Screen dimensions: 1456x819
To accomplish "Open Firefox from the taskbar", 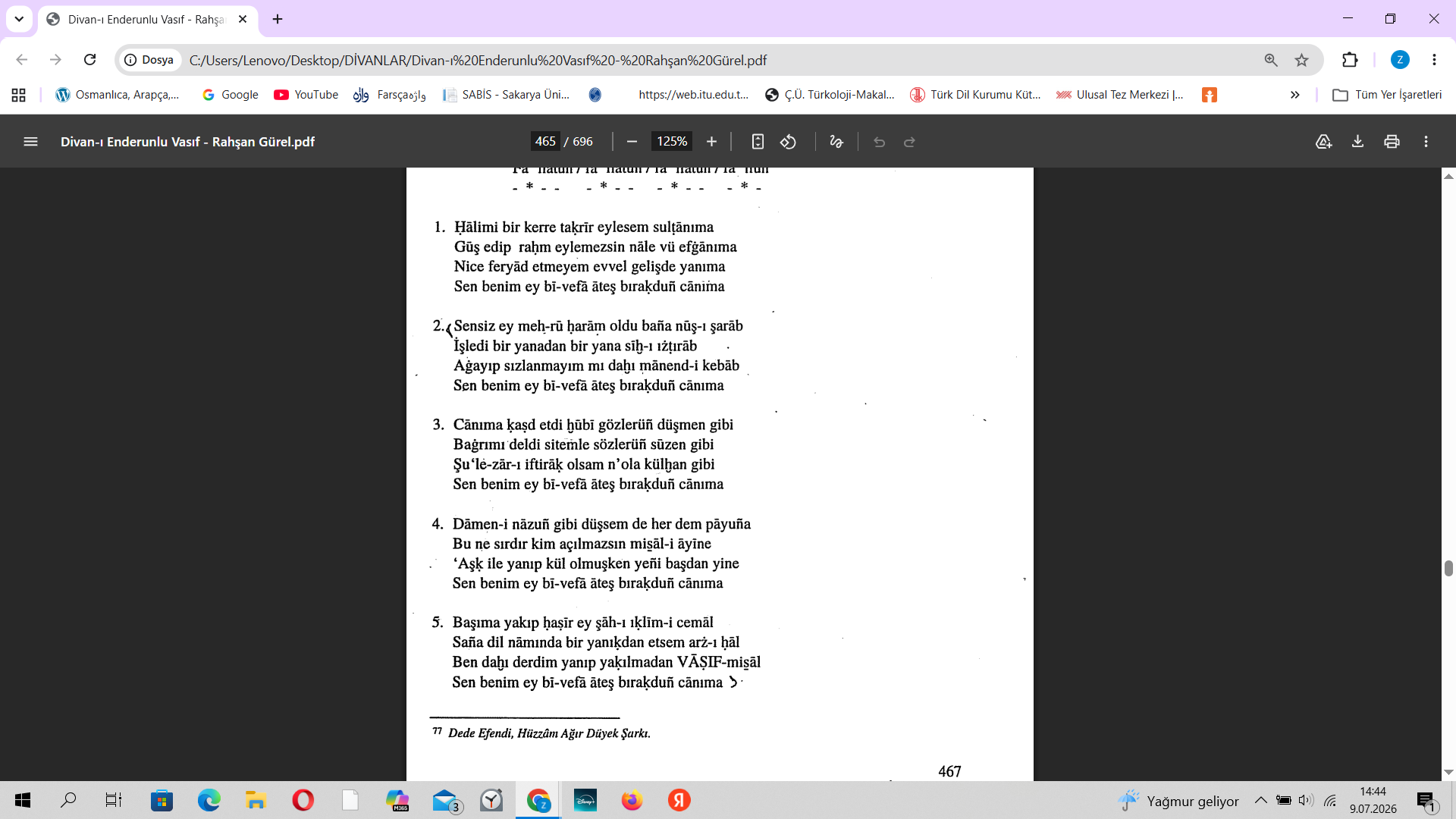I will tap(632, 800).
